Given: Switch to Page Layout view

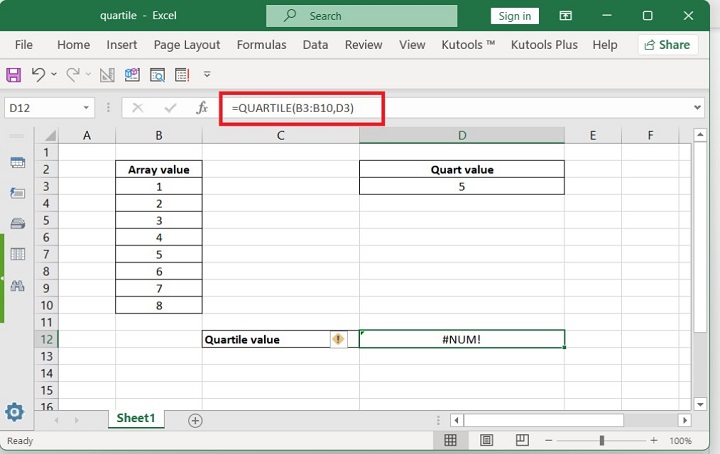Looking at the screenshot, I should coord(486,440).
